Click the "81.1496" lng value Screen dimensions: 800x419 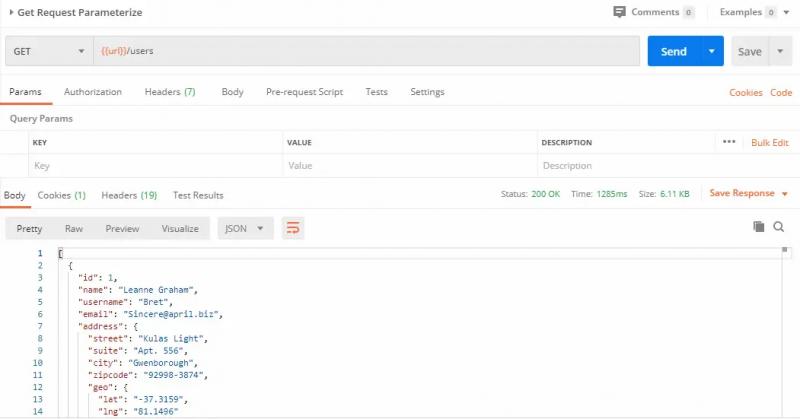pos(156,411)
